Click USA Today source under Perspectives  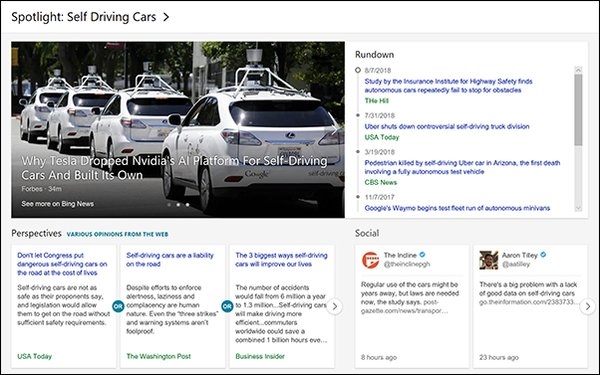point(34,356)
